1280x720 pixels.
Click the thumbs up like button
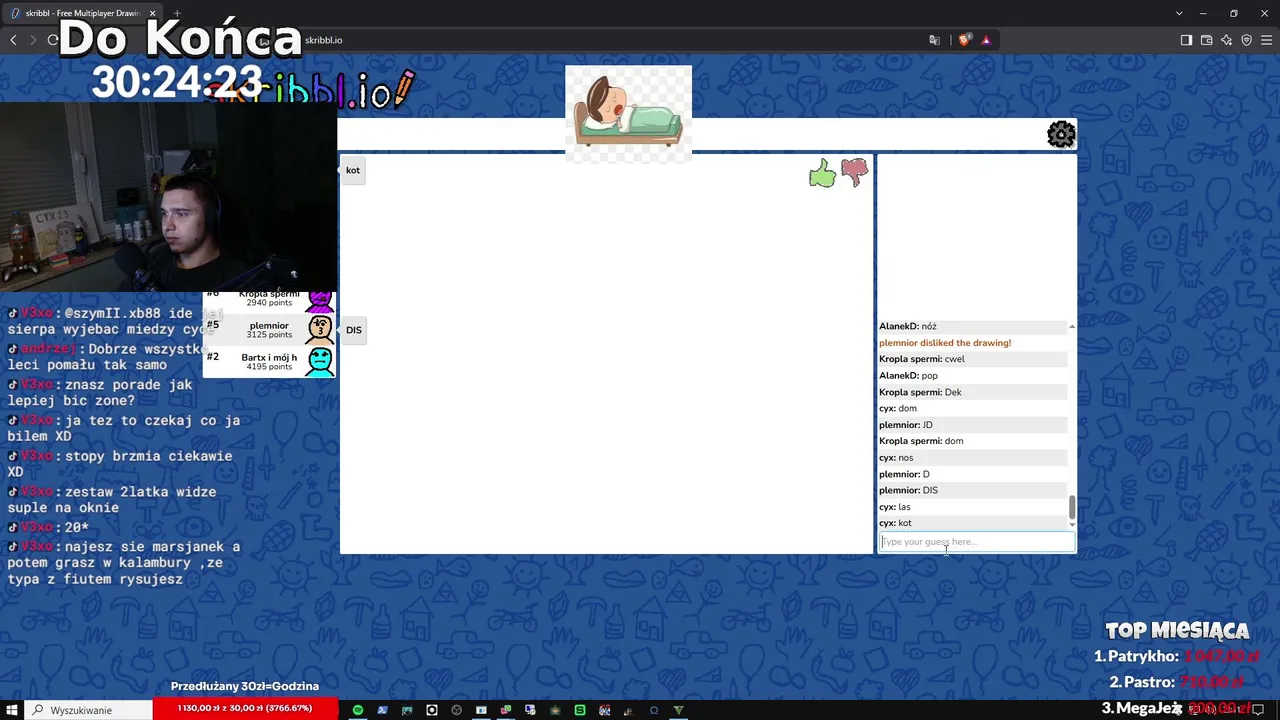[822, 174]
